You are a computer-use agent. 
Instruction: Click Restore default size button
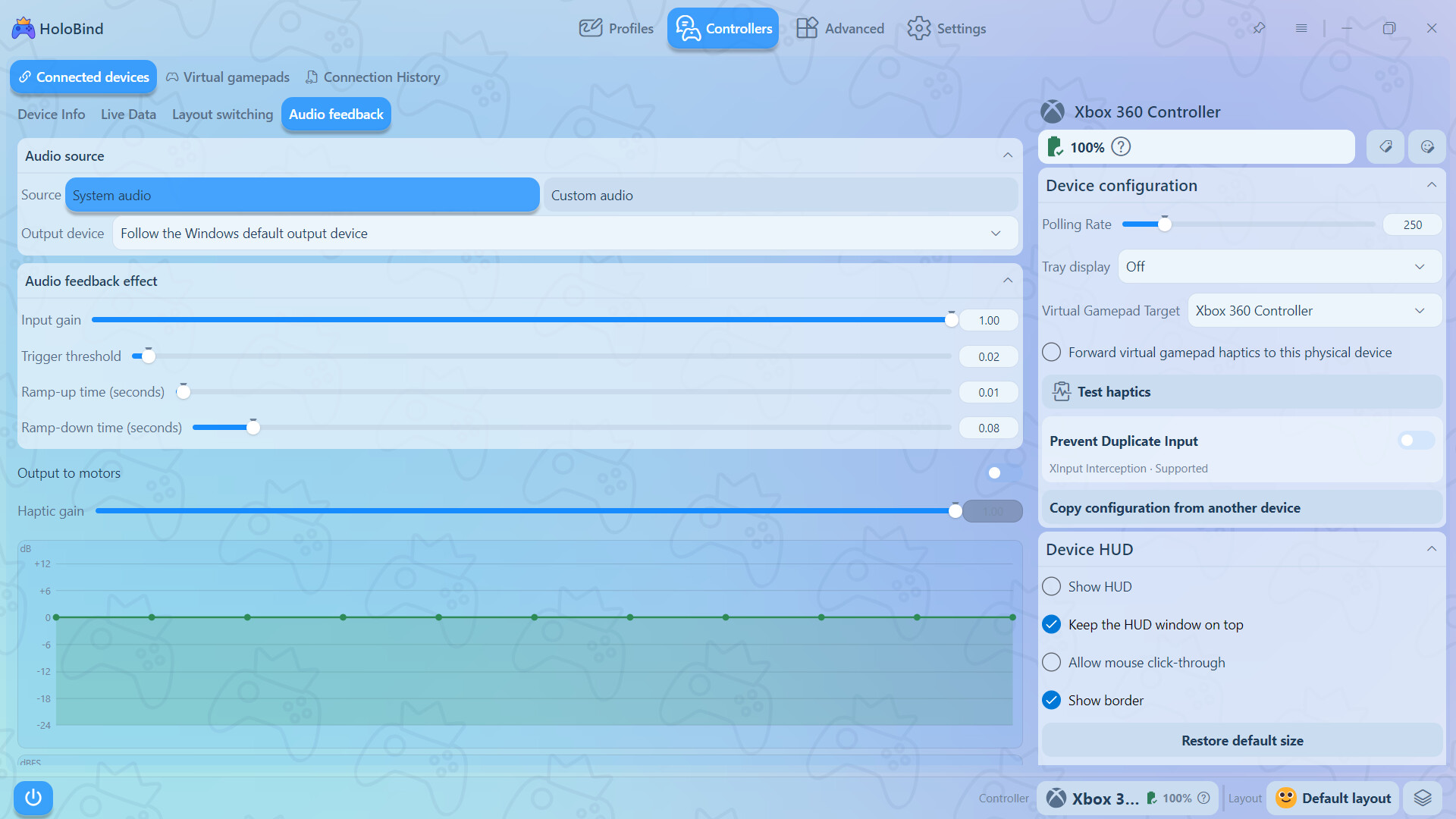[x=1241, y=741]
